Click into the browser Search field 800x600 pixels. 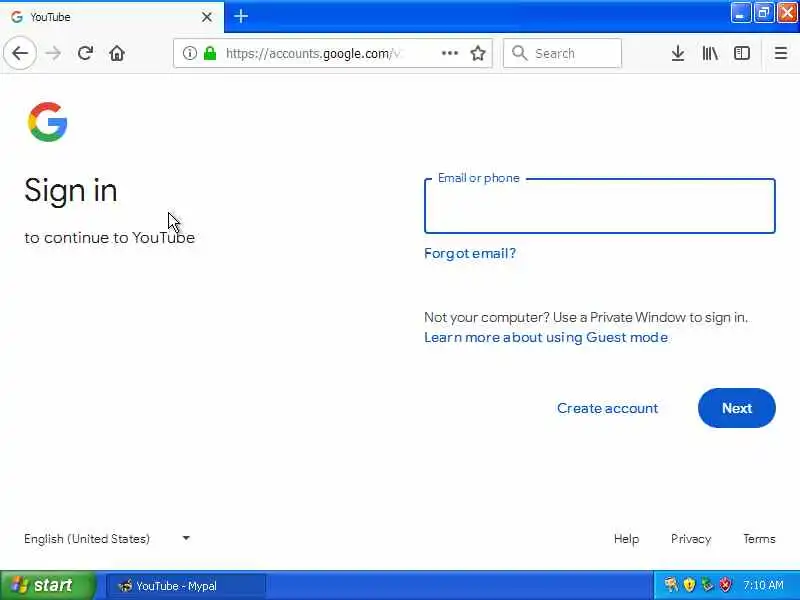[562, 53]
